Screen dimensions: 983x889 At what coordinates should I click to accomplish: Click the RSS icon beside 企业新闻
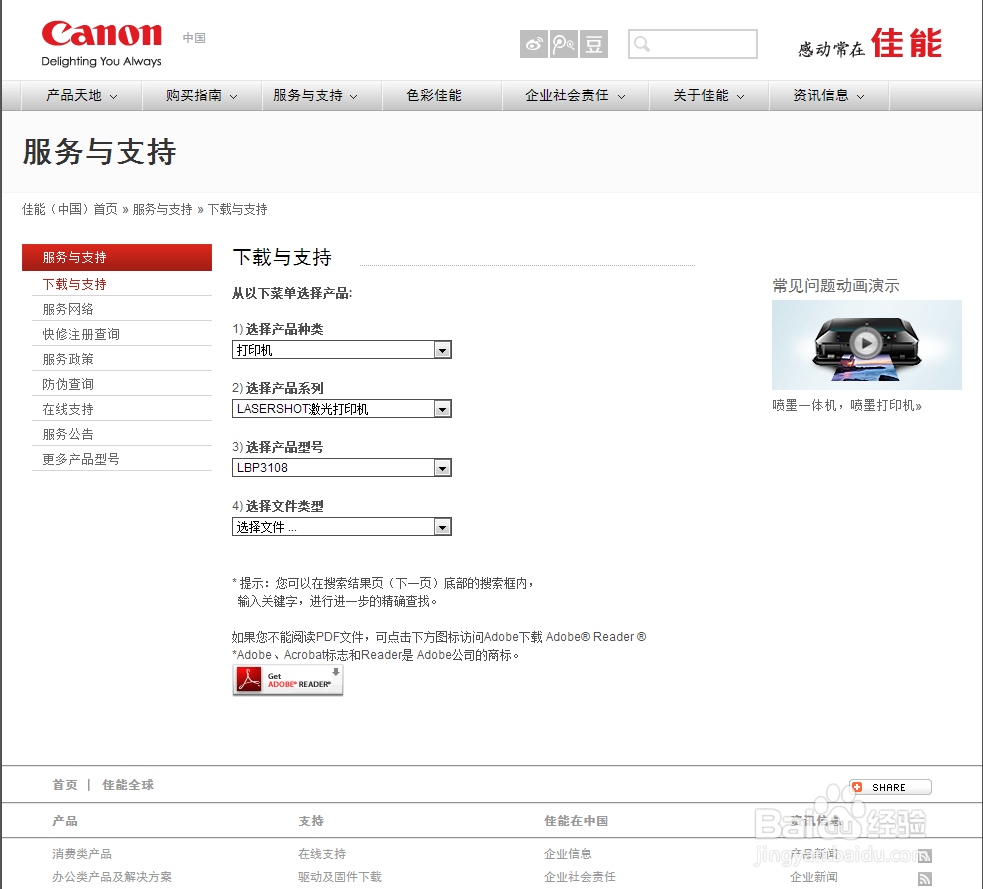[x=925, y=877]
